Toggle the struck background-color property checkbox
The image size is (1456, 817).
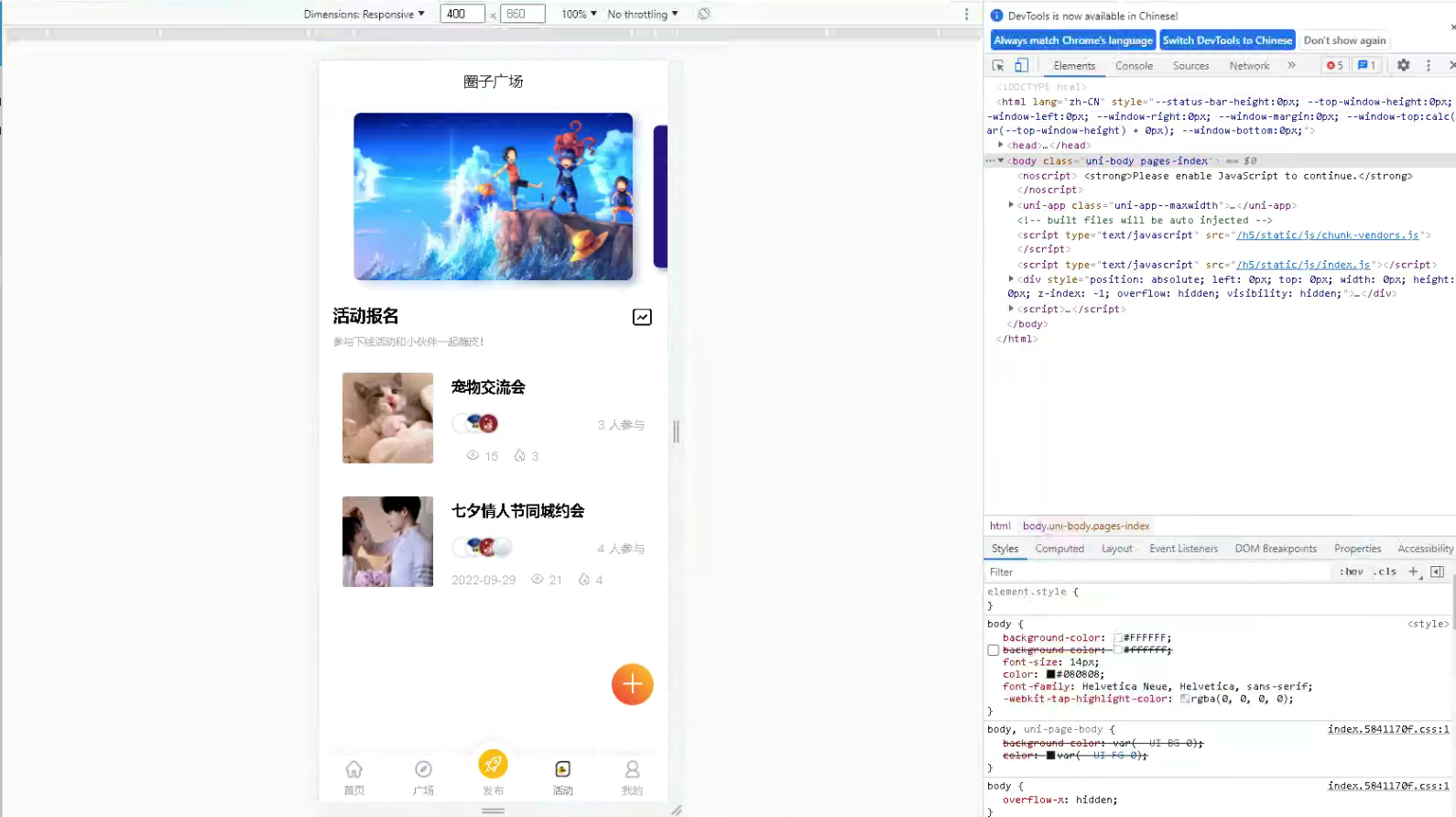(993, 650)
